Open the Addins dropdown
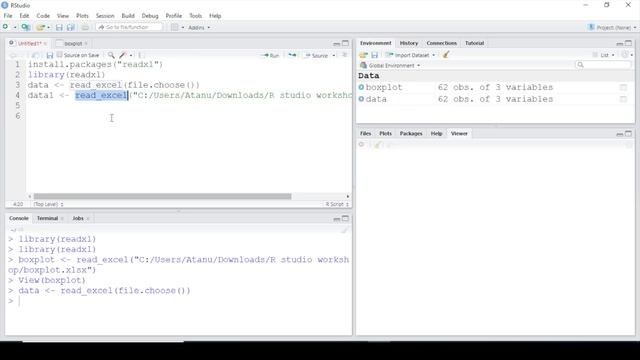The height and width of the screenshot is (360, 640). pyautogui.click(x=199, y=27)
